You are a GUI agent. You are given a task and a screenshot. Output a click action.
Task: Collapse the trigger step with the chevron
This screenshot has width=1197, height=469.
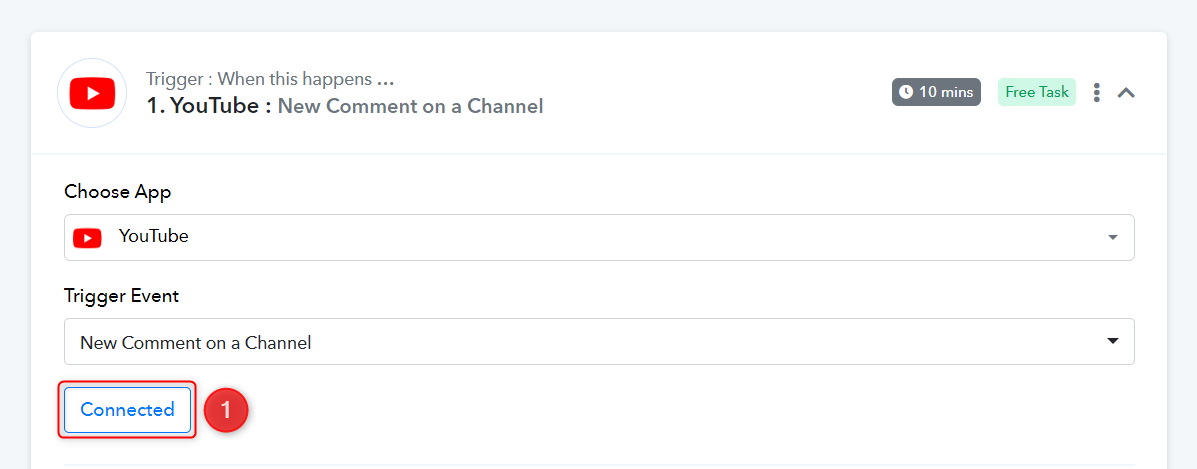tap(1126, 93)
